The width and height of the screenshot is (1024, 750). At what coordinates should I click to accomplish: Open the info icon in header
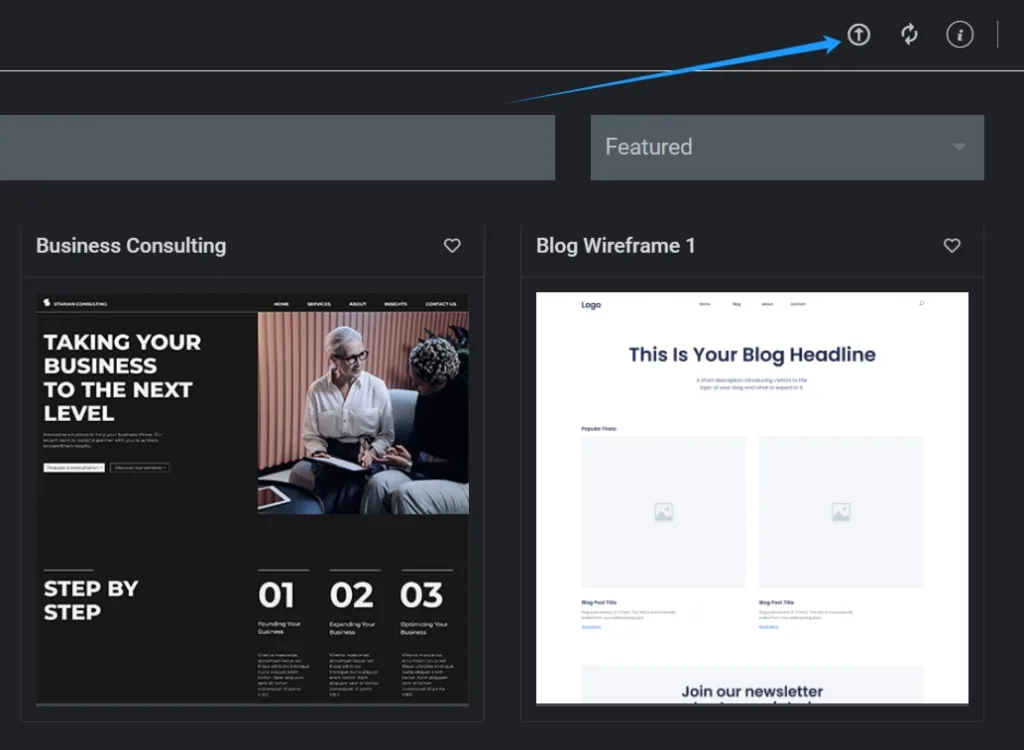[959, 35]
